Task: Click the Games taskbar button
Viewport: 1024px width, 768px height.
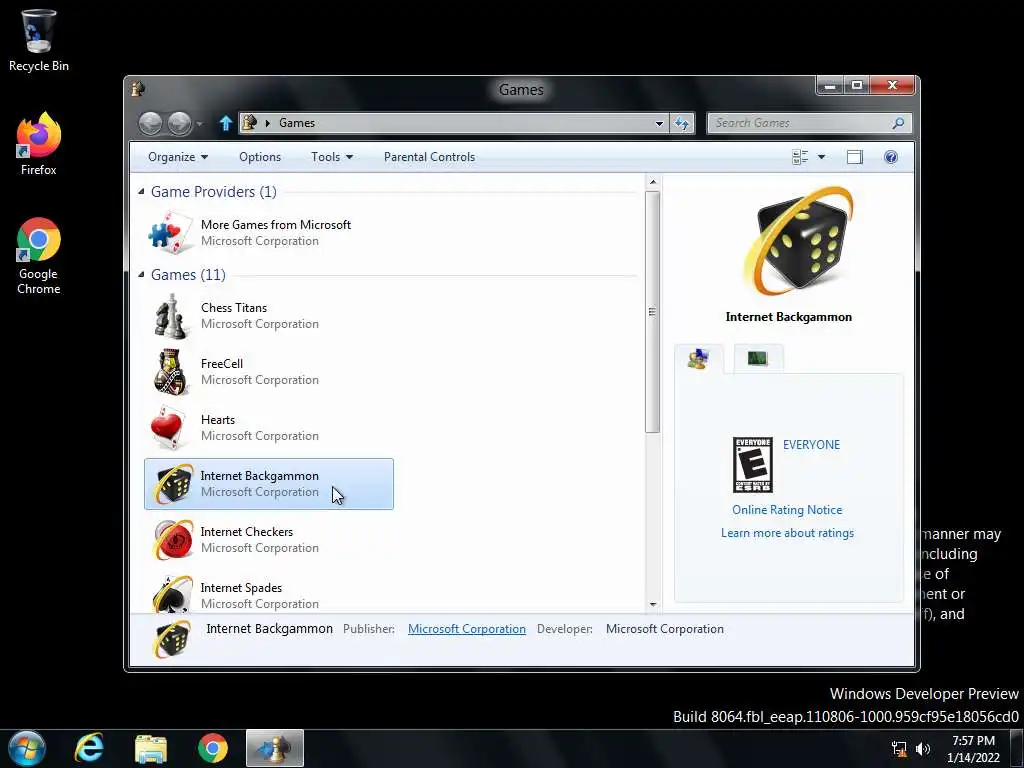Action: click(x=275, y=748)
